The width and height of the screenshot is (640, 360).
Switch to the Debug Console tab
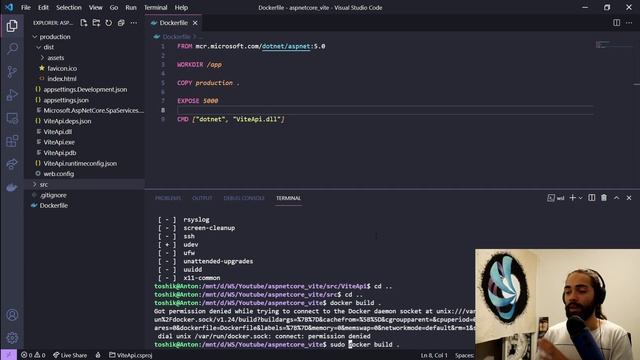pos(244,198)
